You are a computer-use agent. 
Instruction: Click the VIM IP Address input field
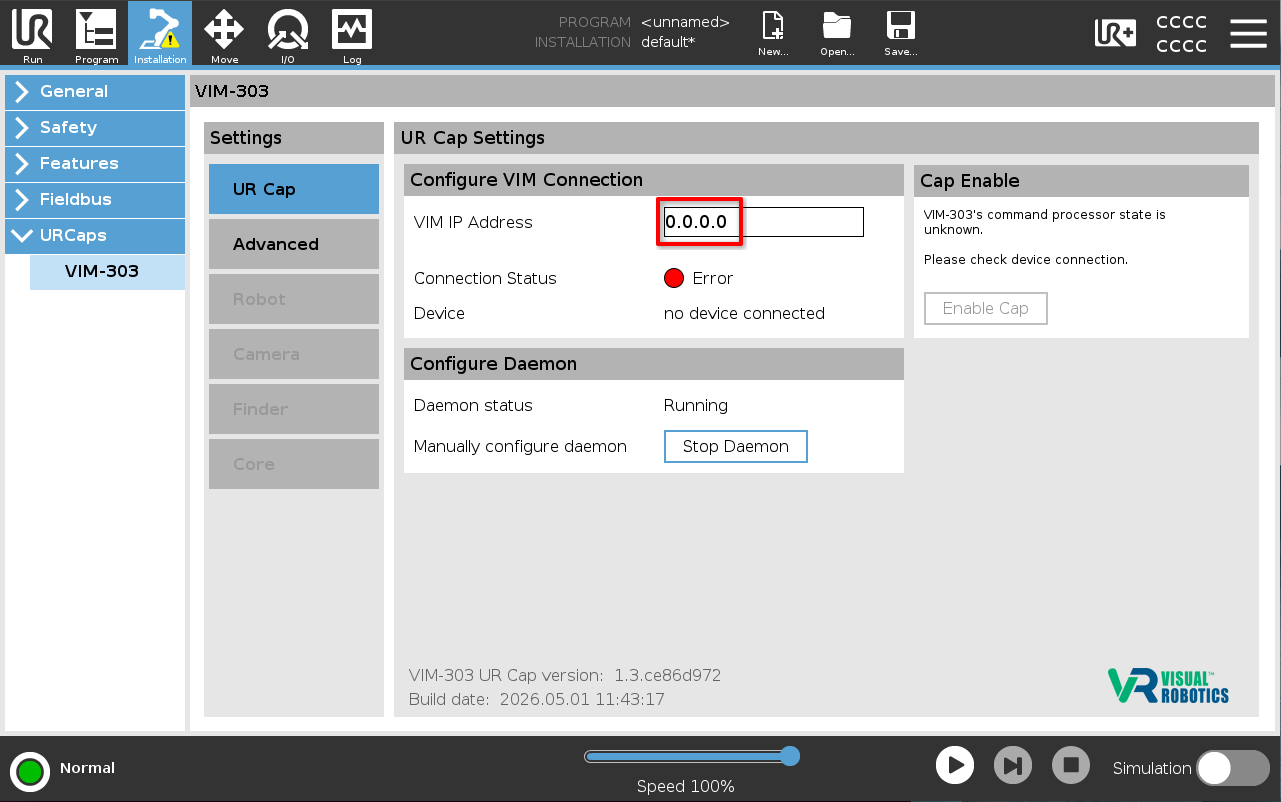764,222
